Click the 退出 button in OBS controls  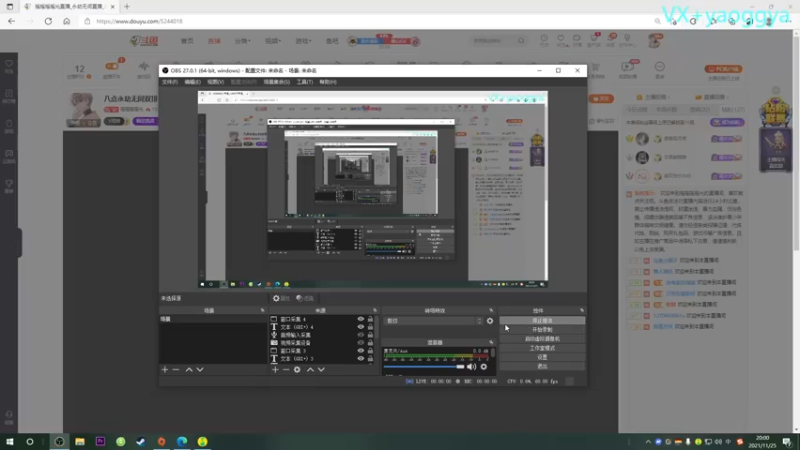542,366
